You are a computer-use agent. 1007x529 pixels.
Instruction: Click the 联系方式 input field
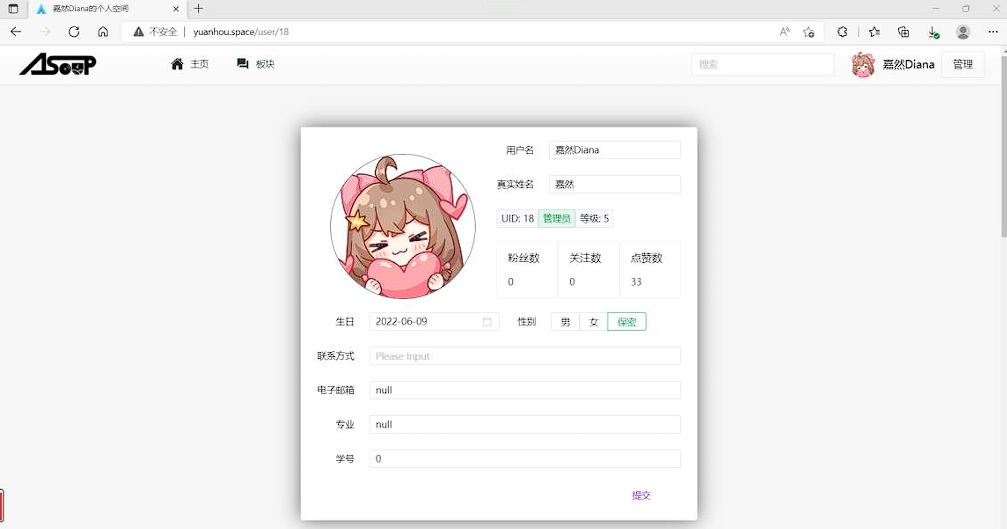click(x=524, y=356)
